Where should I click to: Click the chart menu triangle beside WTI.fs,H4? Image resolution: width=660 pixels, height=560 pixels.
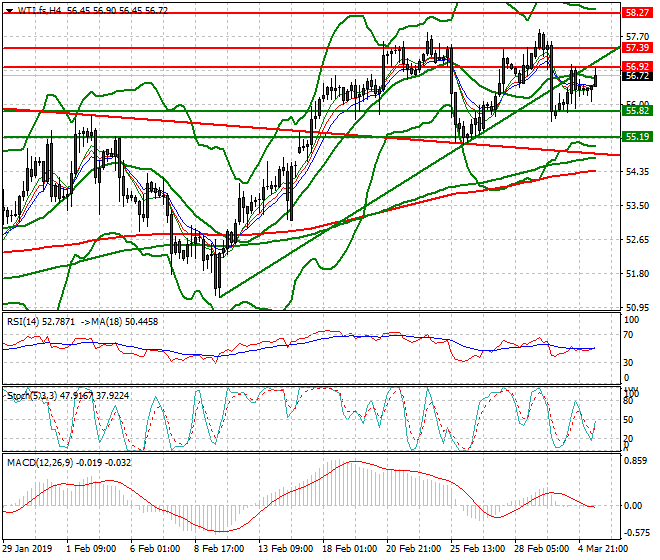tap(9, 11)
